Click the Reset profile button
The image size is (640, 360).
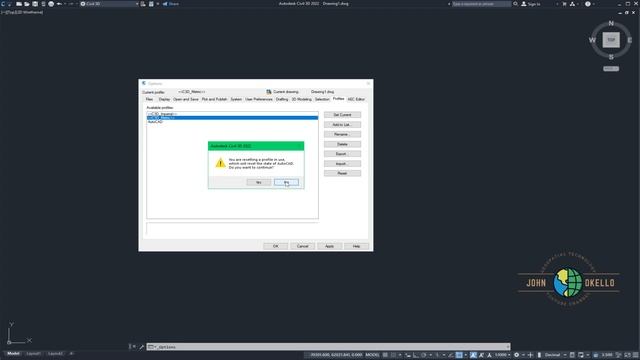click(x=342, y=173)
